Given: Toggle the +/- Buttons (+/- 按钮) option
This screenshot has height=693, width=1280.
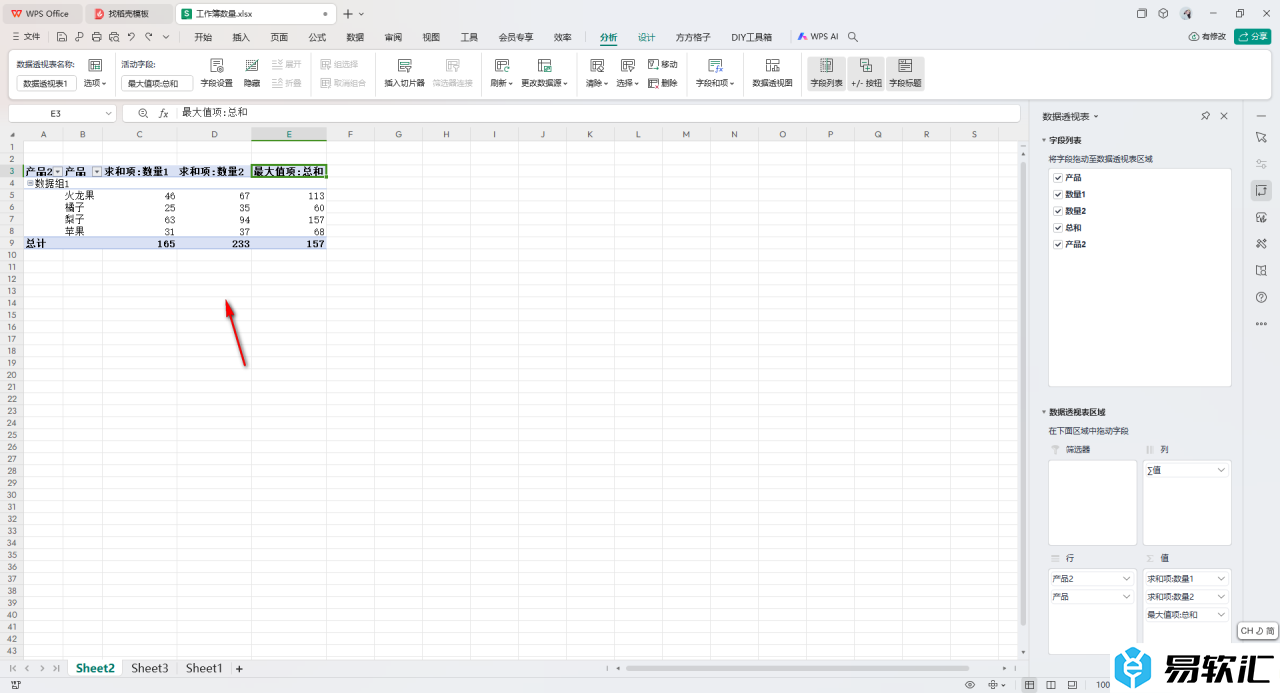Looking at the screenshot, I should [866, 73].
